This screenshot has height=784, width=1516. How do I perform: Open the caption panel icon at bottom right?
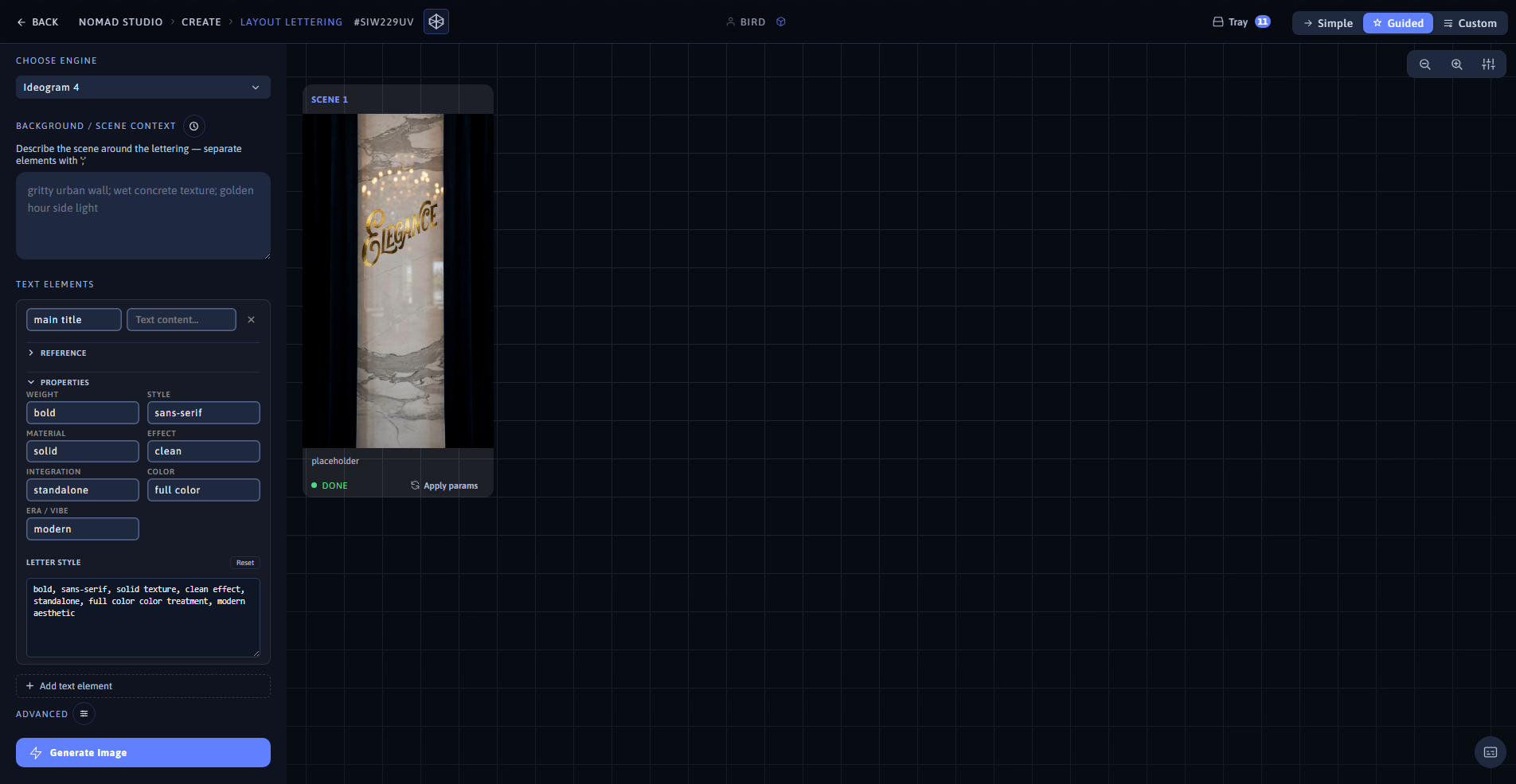tap(1491, 752)
